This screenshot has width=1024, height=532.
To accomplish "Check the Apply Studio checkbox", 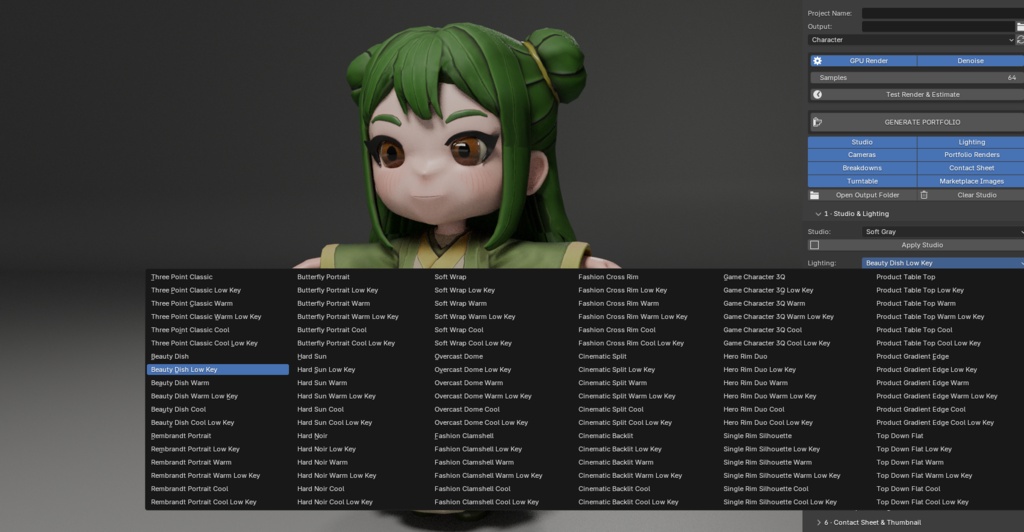I will [x=814, y=245].
